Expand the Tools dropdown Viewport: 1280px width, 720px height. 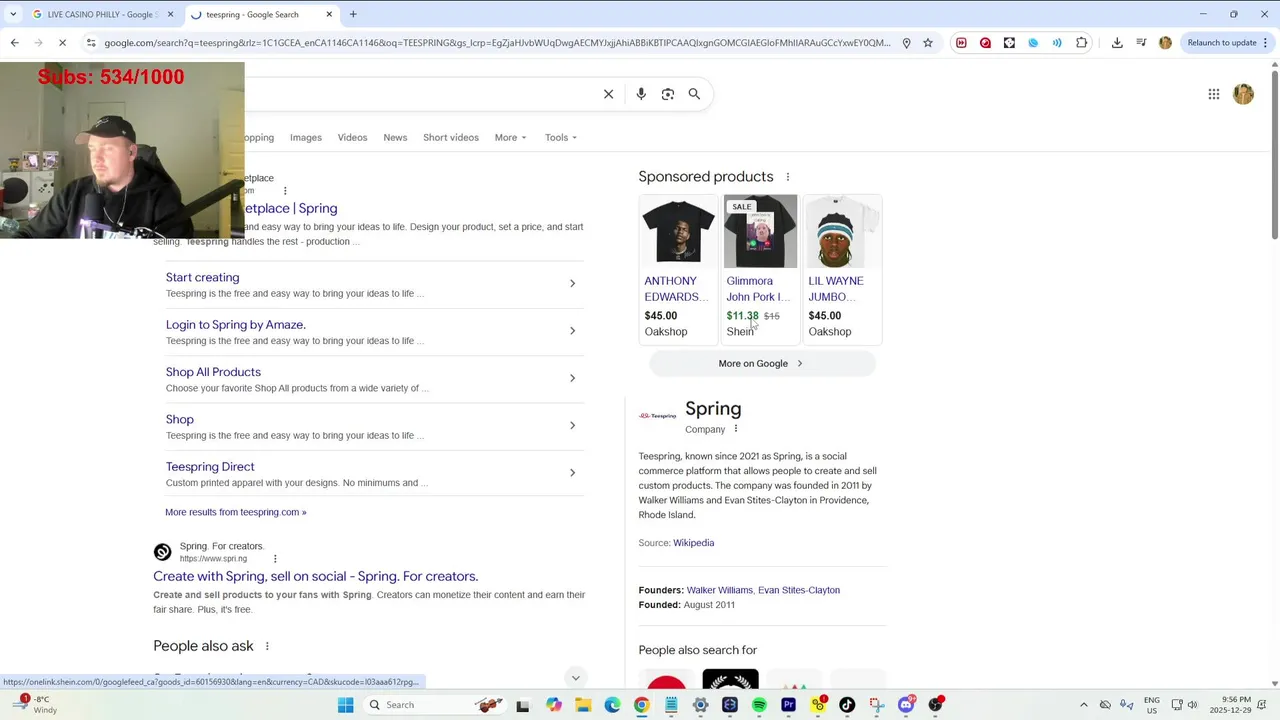pyautogui.click(x=561, y=137)
